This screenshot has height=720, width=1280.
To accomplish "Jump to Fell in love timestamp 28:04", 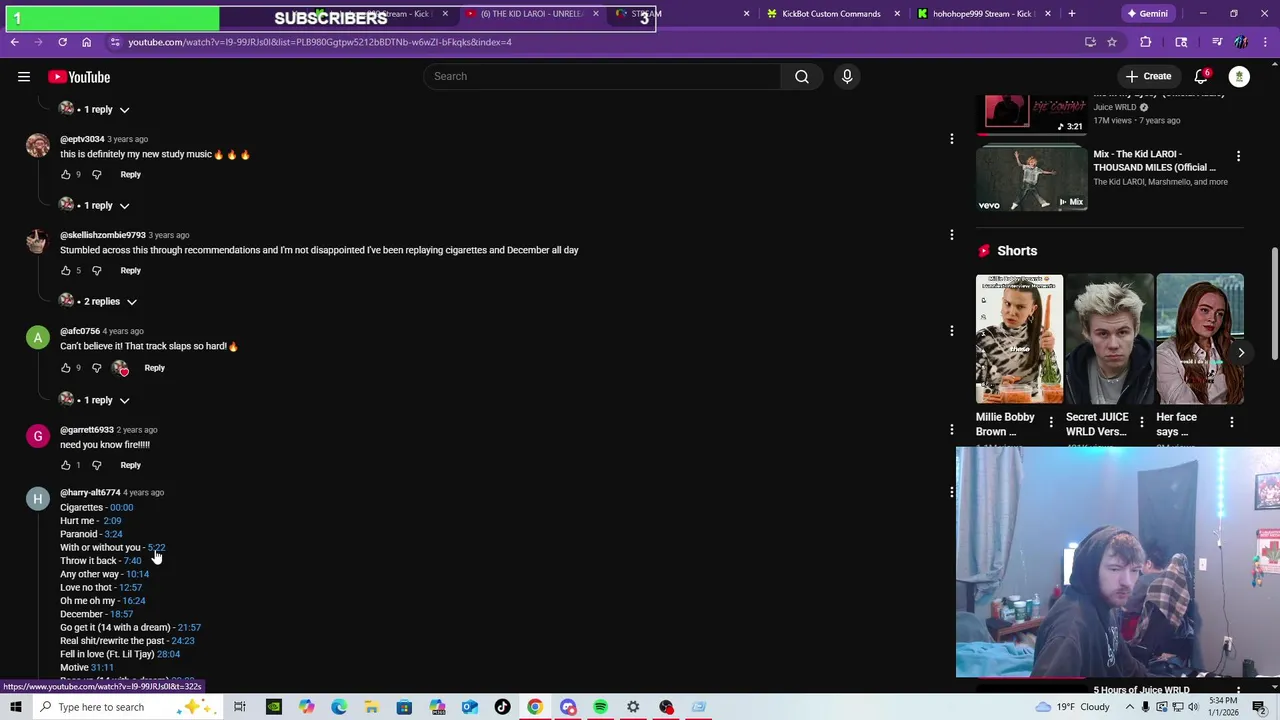I will click(x=168, y=654).
